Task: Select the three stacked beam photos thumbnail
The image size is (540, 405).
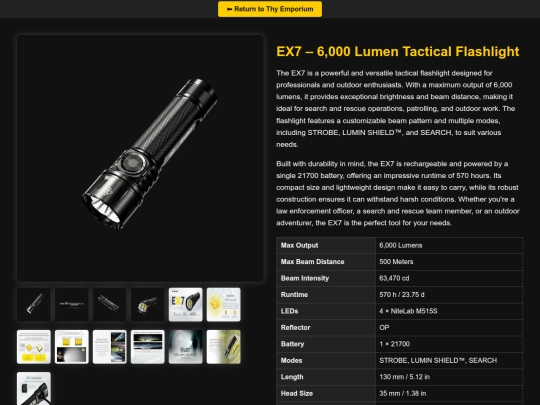Action: click(110, 347)
